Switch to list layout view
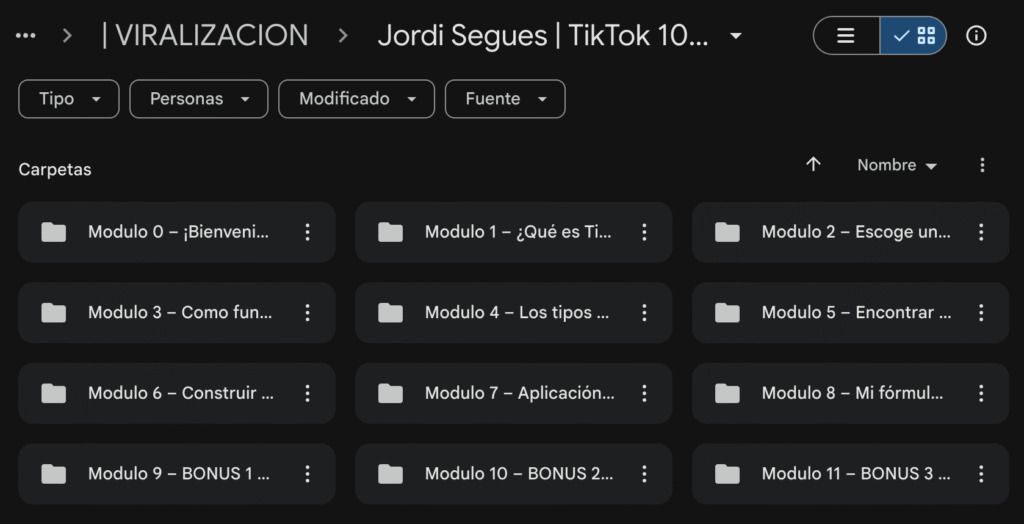The height and width of the screenshot is (524, 1024). 846,36
